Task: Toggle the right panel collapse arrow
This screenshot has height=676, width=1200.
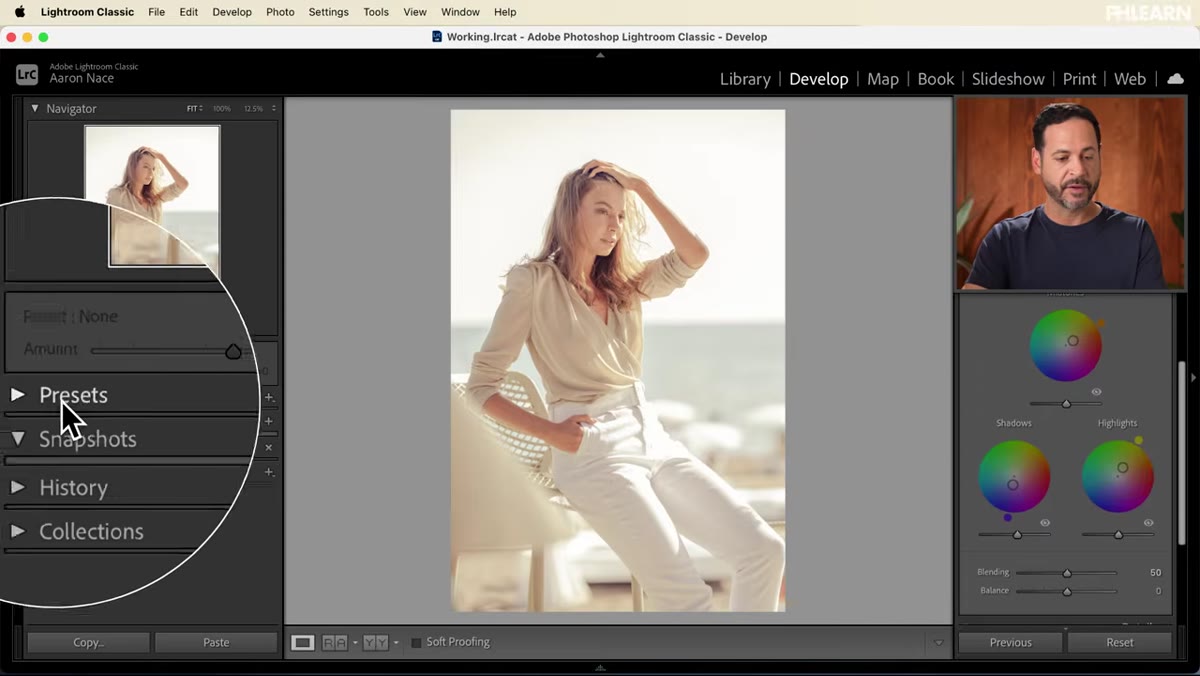Action: pyautogui.click(x=1194, y=377)
